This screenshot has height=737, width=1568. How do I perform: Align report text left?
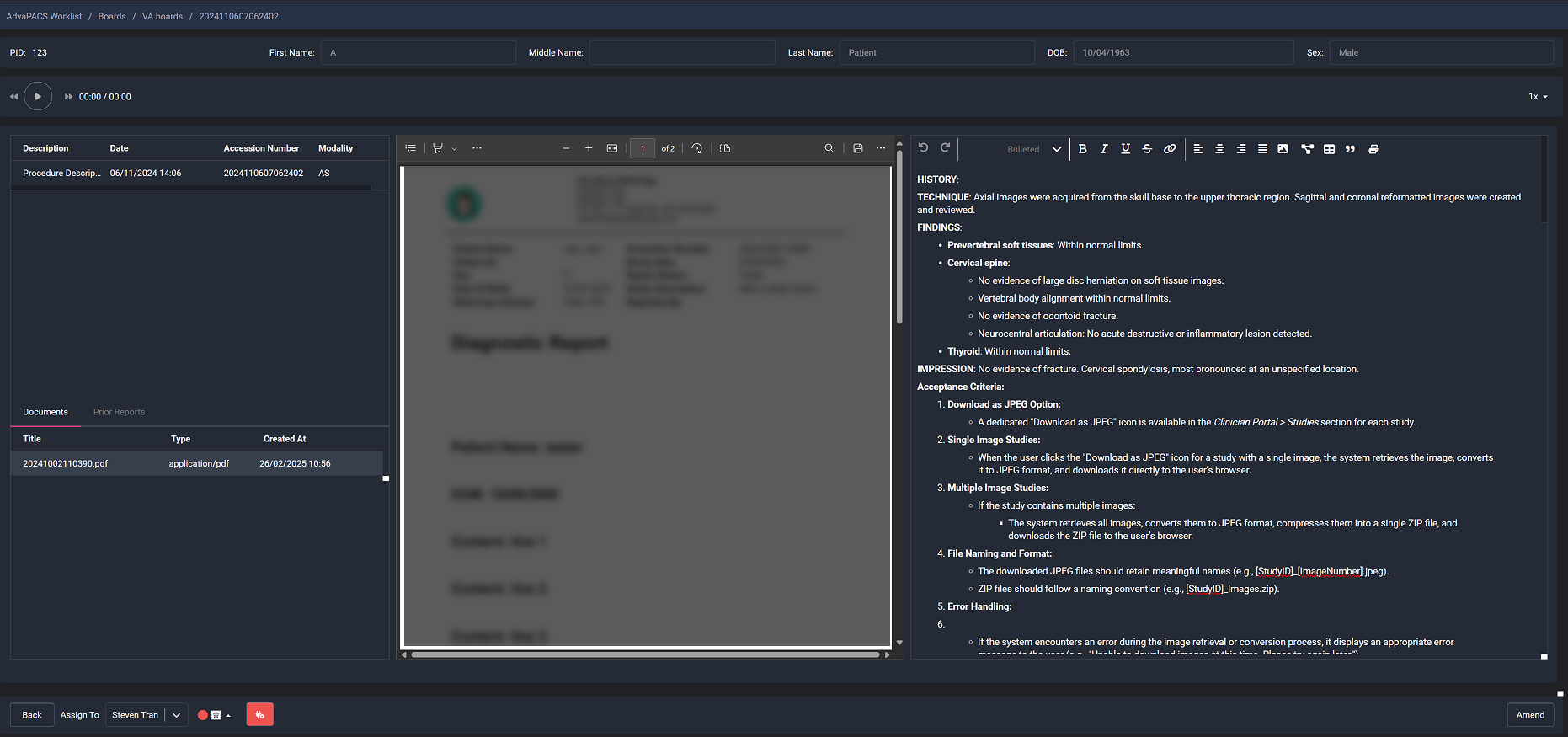click(x=1197, y=149)
